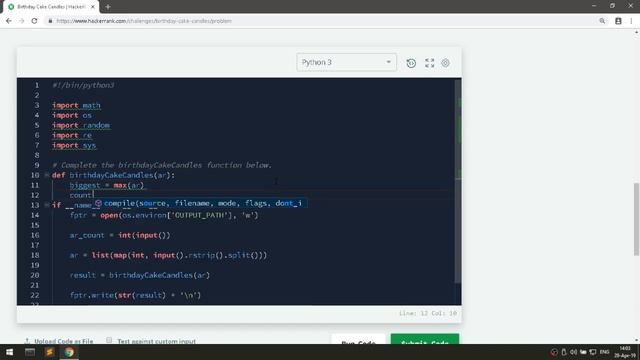The width and height of the screenshot is (640, 360).
Task: Click the Chrome taskbar icon
Action: (x=69, y=352)
